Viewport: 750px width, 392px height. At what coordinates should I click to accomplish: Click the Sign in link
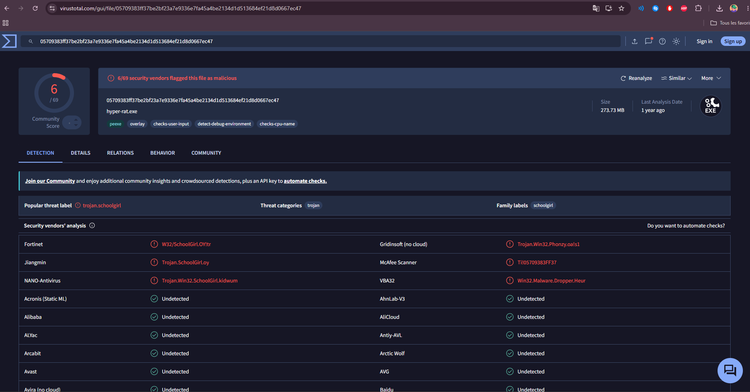[704, 42]
